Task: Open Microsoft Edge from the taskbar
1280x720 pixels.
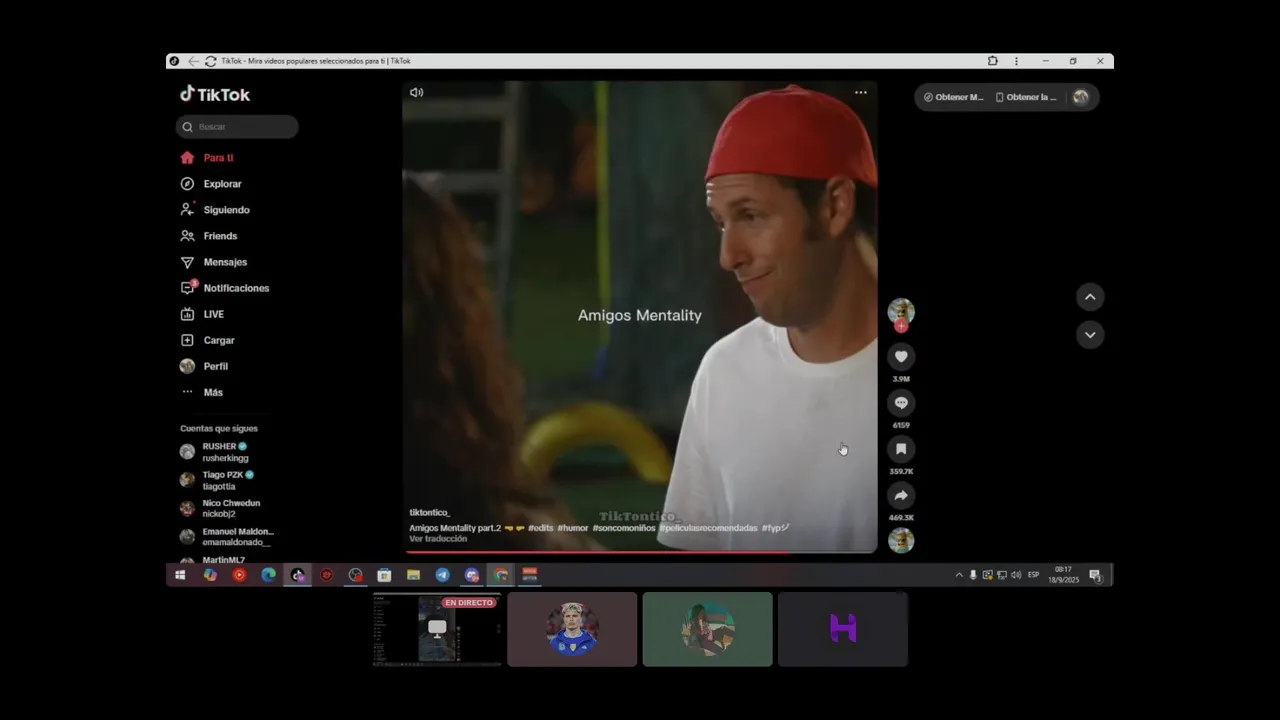Action: 268,575
